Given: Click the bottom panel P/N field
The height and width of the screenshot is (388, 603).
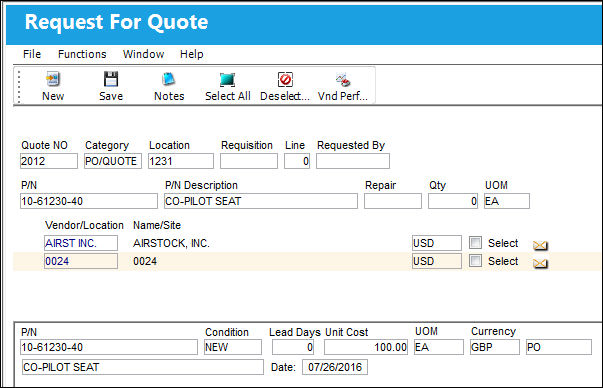Looking at the screenshot, I should (x=109, y=347).
